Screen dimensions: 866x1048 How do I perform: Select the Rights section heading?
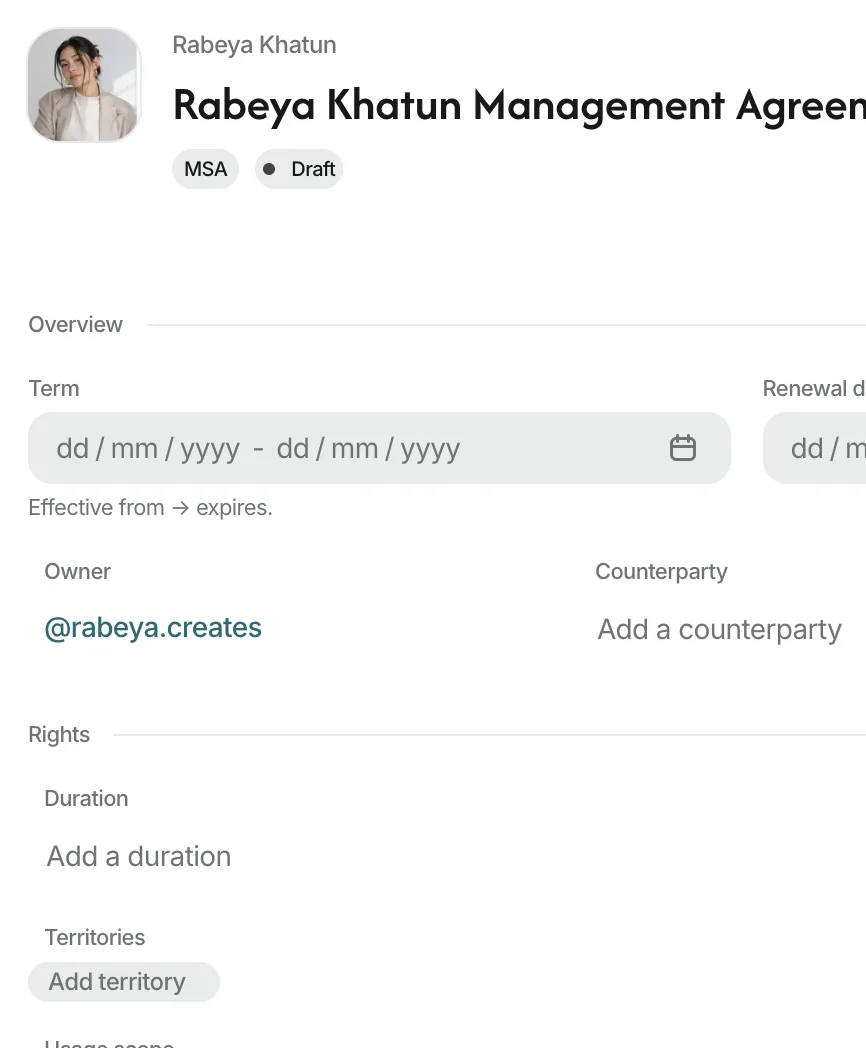(59, 735)
